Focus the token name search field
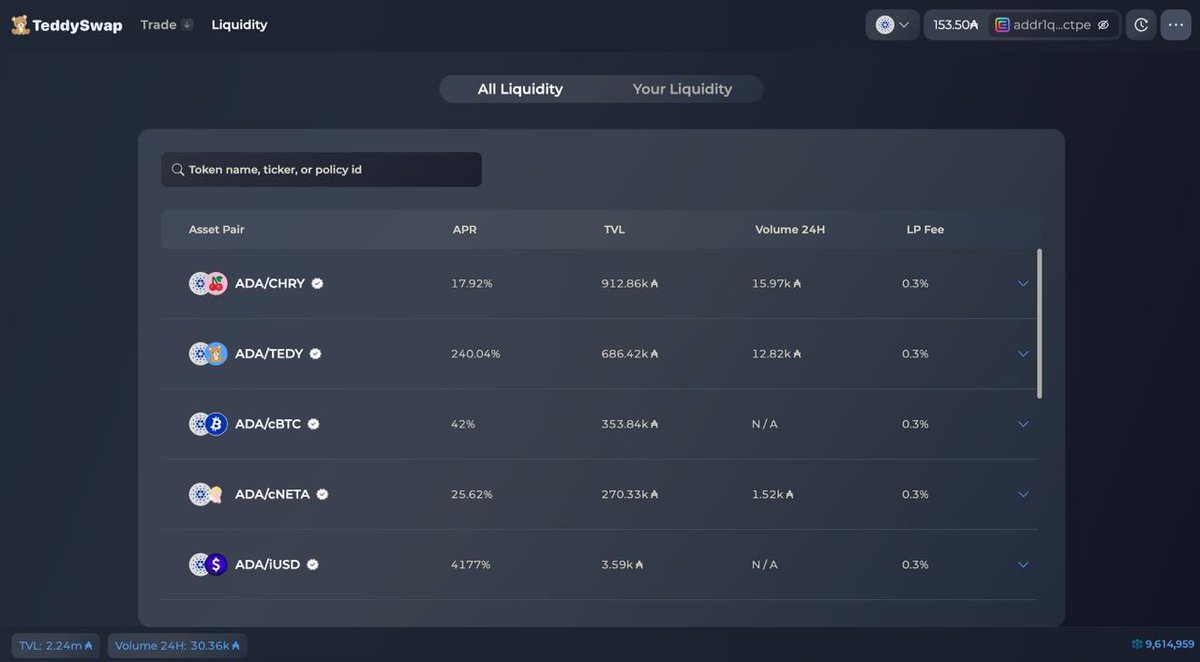Viewport: 1200px width, 662px height. tap(321, 169)
